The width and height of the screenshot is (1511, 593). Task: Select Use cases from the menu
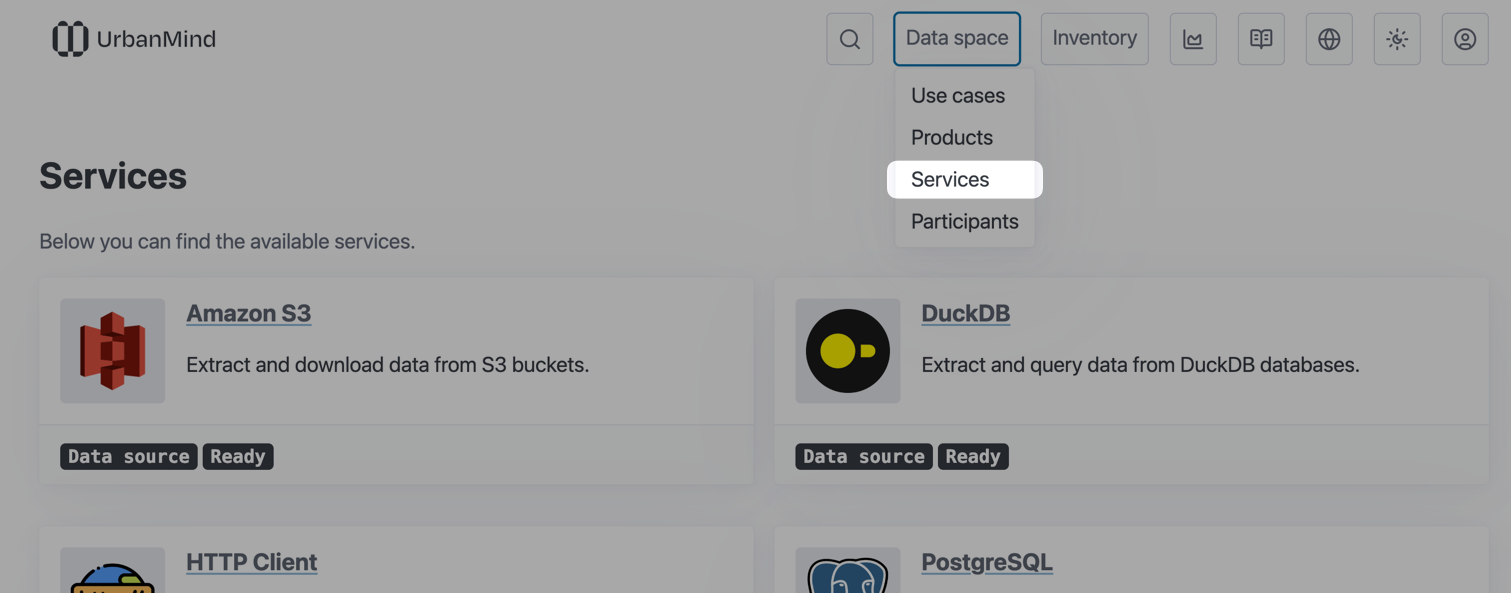click(958, 96)
